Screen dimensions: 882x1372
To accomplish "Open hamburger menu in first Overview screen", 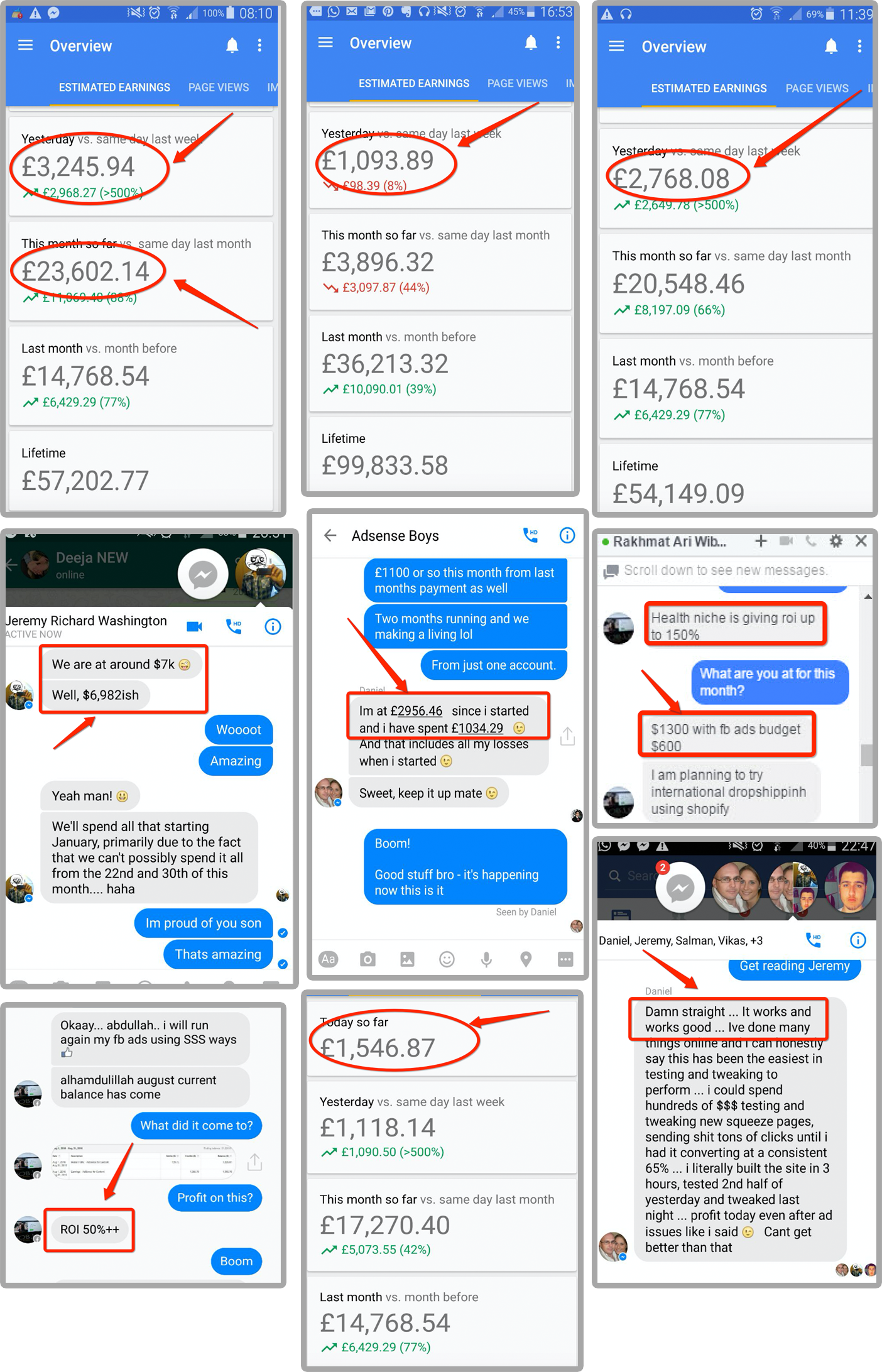I will 25,45.
